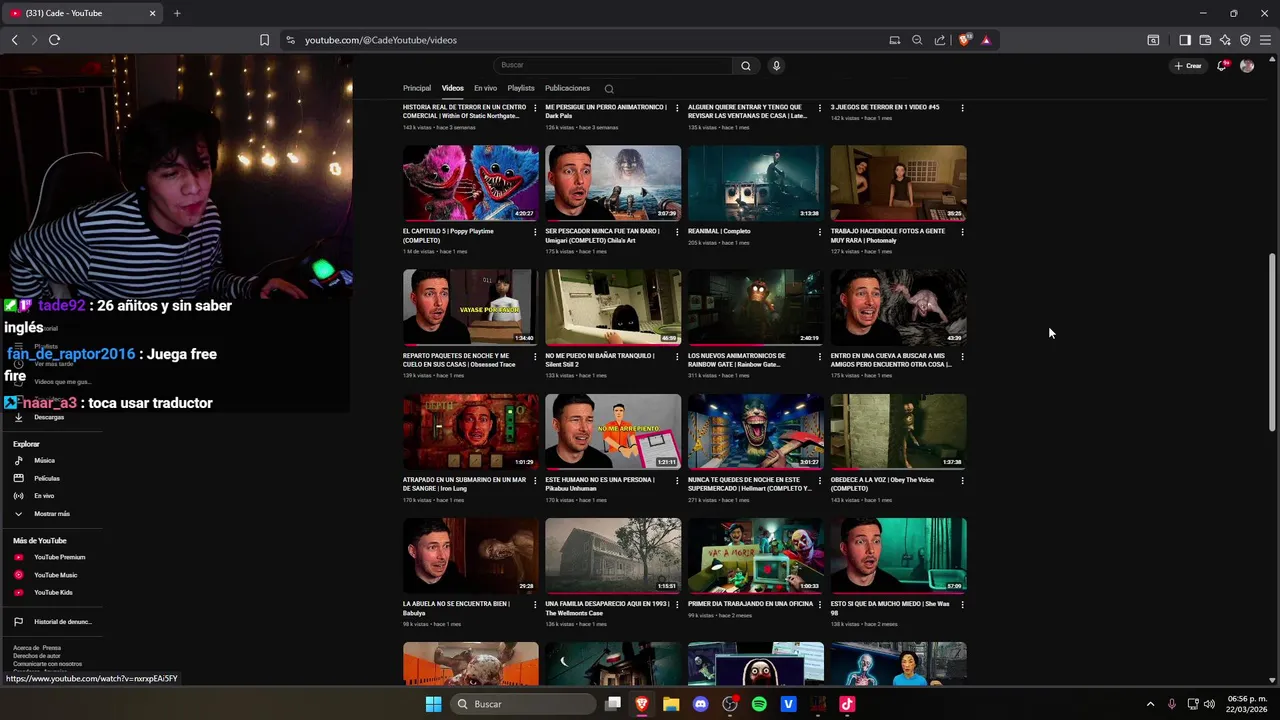Screen dimensions: 1280x720
Task: Open the YouTube account avatar menu
Action: [1247, 65]
